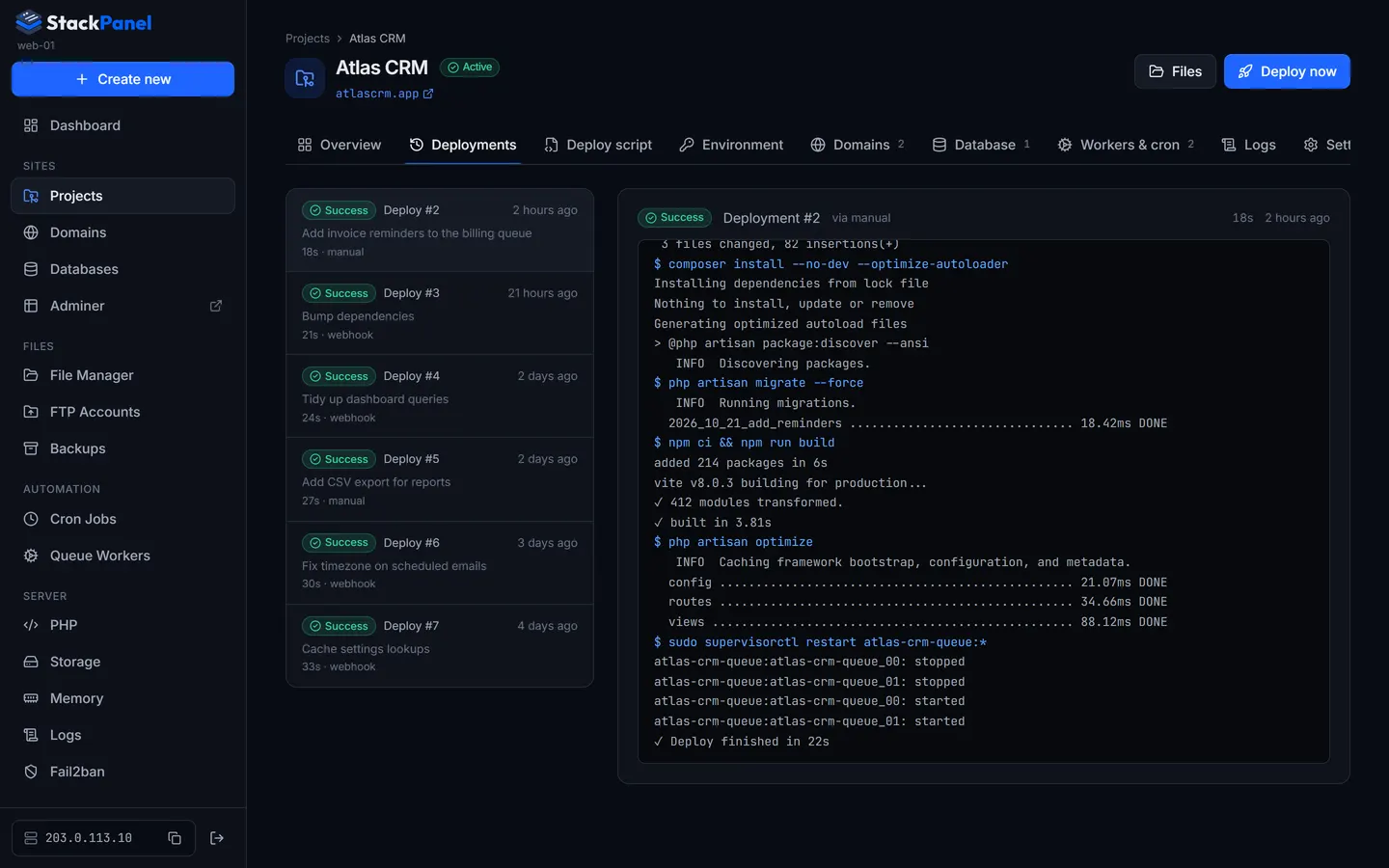Click the Atlas CRM breadcrumb

pyautogui.click(x=377, y=39)
